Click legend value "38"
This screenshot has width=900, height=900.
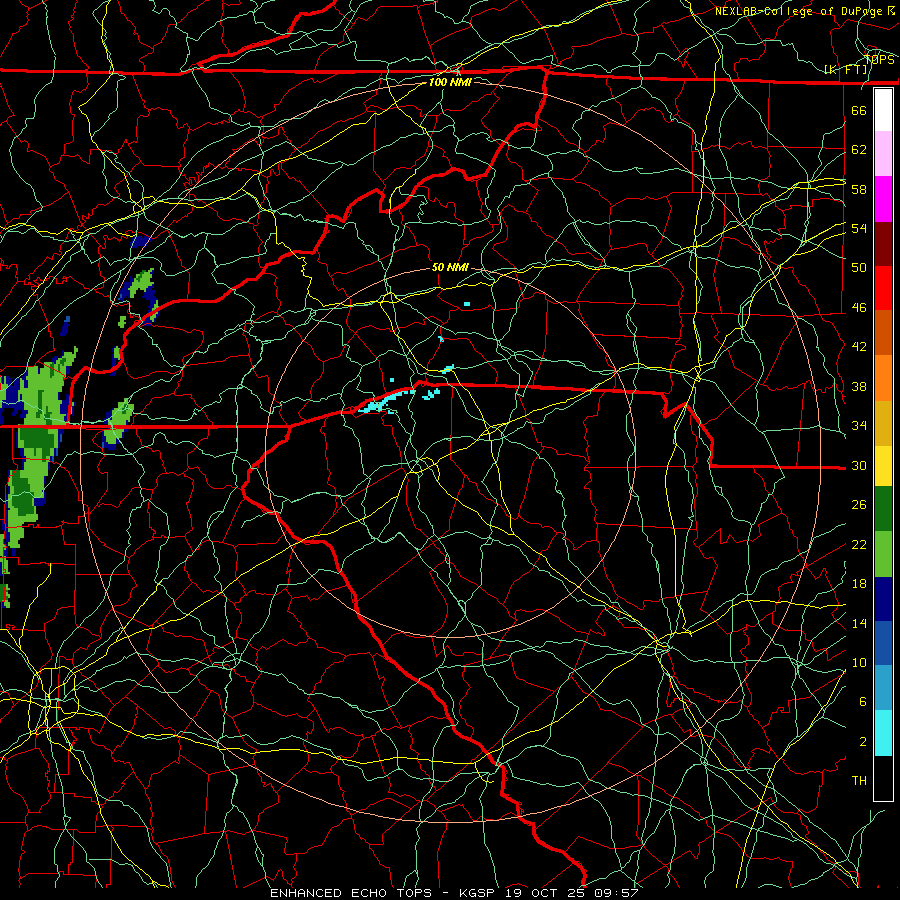[x=859, y=386]
